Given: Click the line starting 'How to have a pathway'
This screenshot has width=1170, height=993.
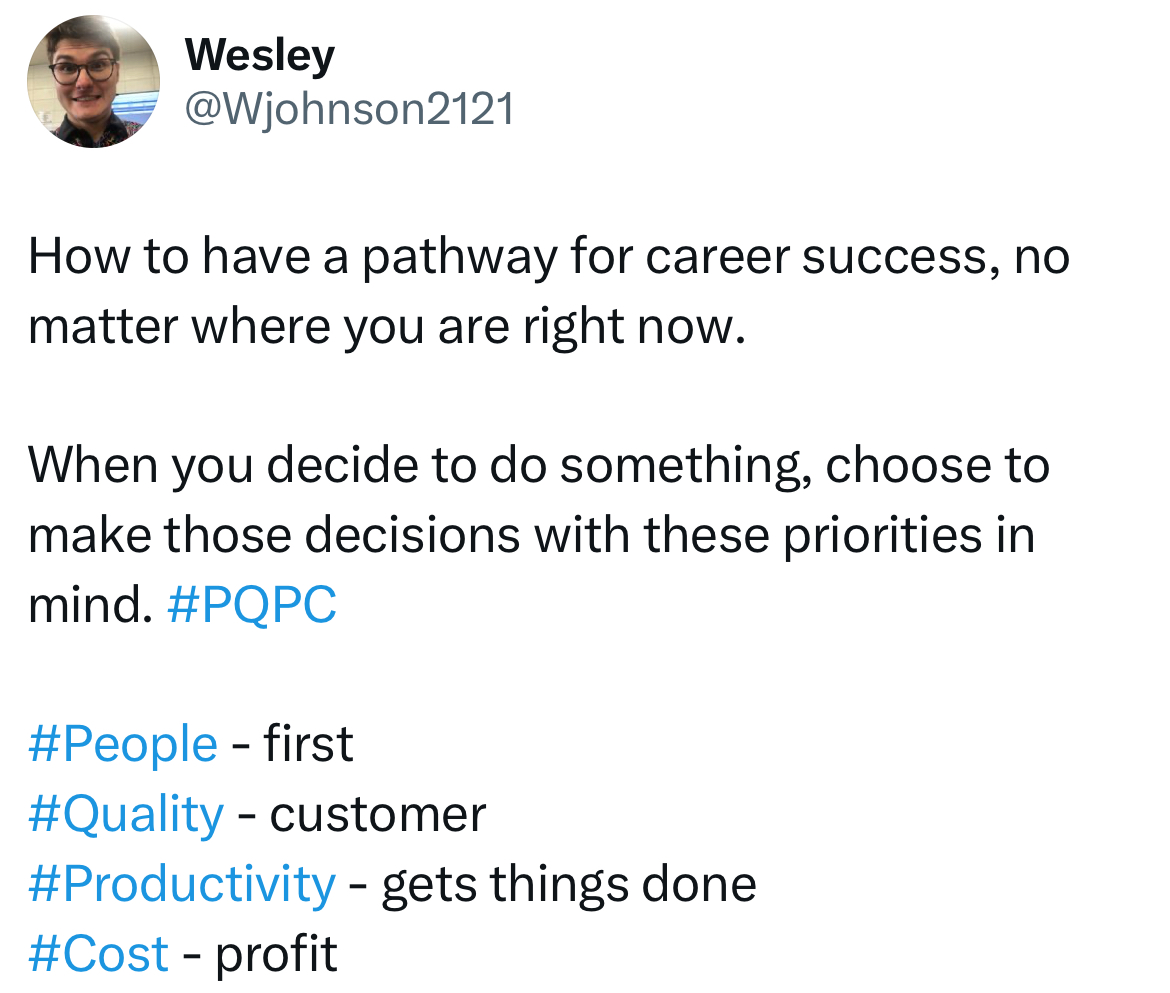Looking at the screenshot, I should click(549, 257).
